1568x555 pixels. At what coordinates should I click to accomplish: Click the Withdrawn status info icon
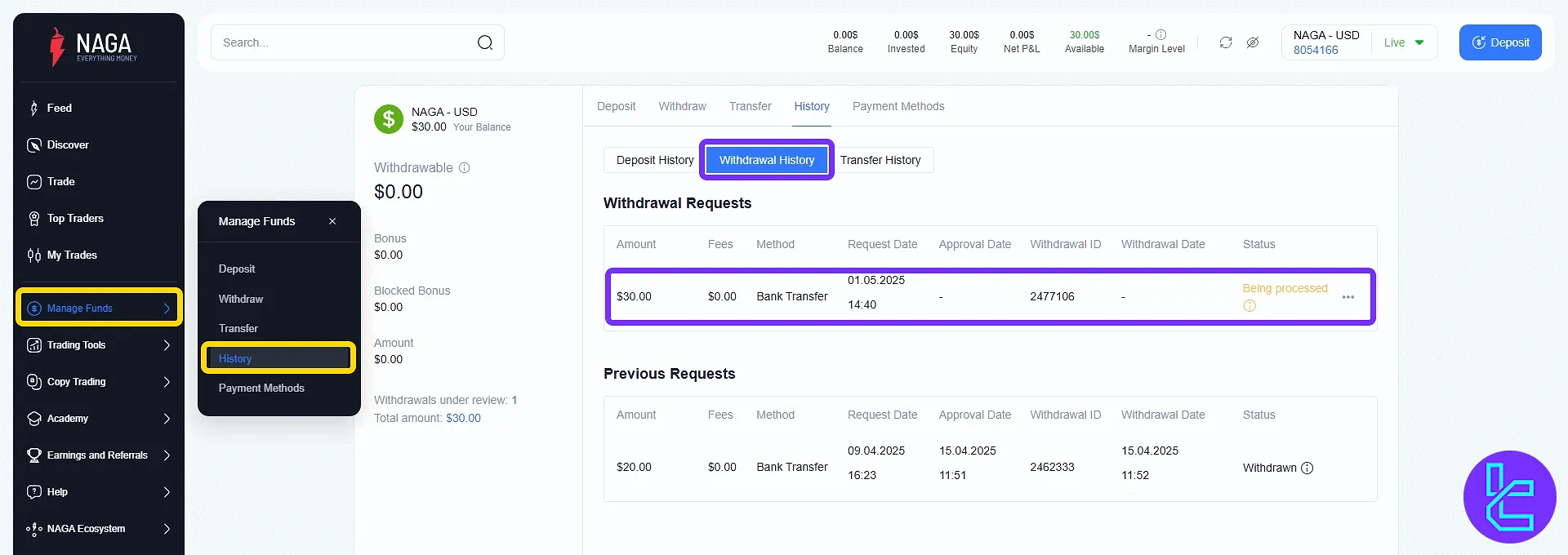[1307, 468]
